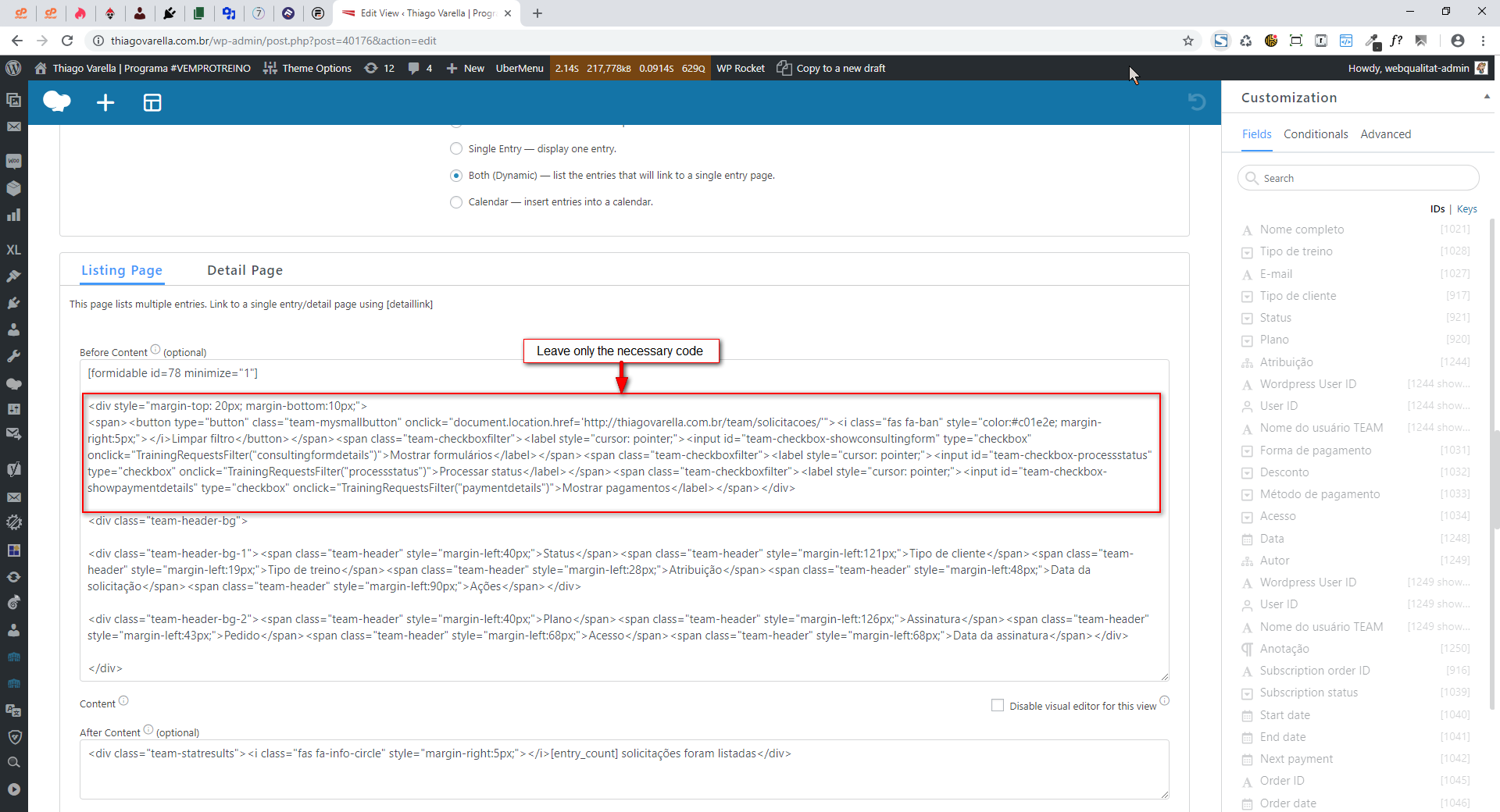Open the Analytics bar chart sidebar icon
The image size is (1500, 812).
coord(13,215)
